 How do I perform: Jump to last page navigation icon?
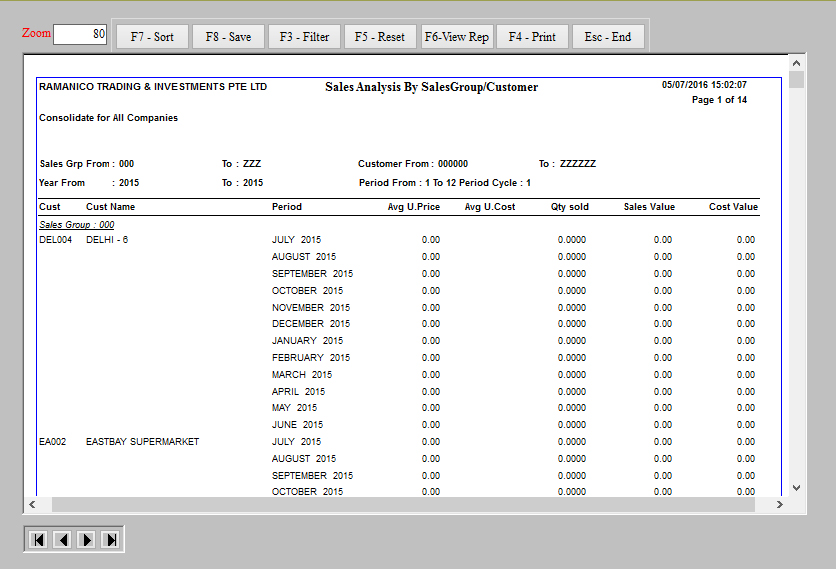point(110,540)
